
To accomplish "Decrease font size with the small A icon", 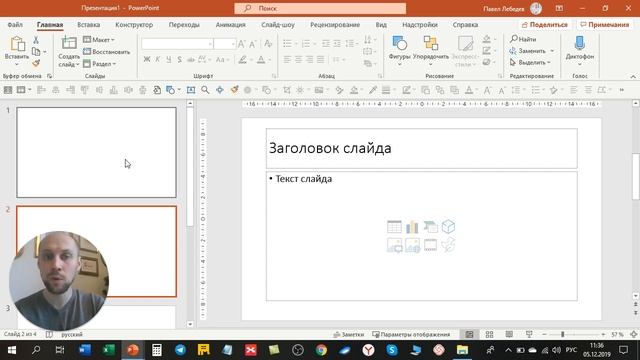I will 253,44.
